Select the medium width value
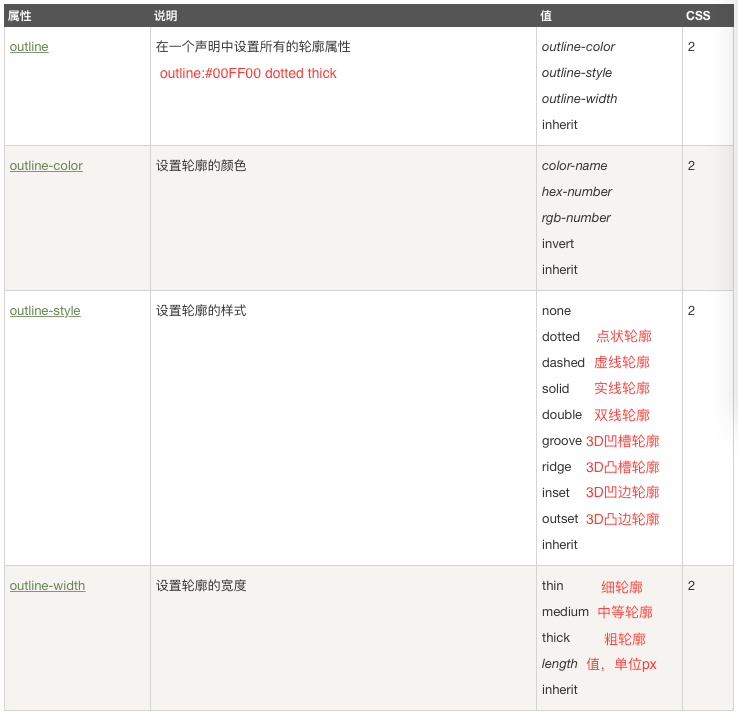The height and width of the screenshot is (716, 738). [565, 612]
